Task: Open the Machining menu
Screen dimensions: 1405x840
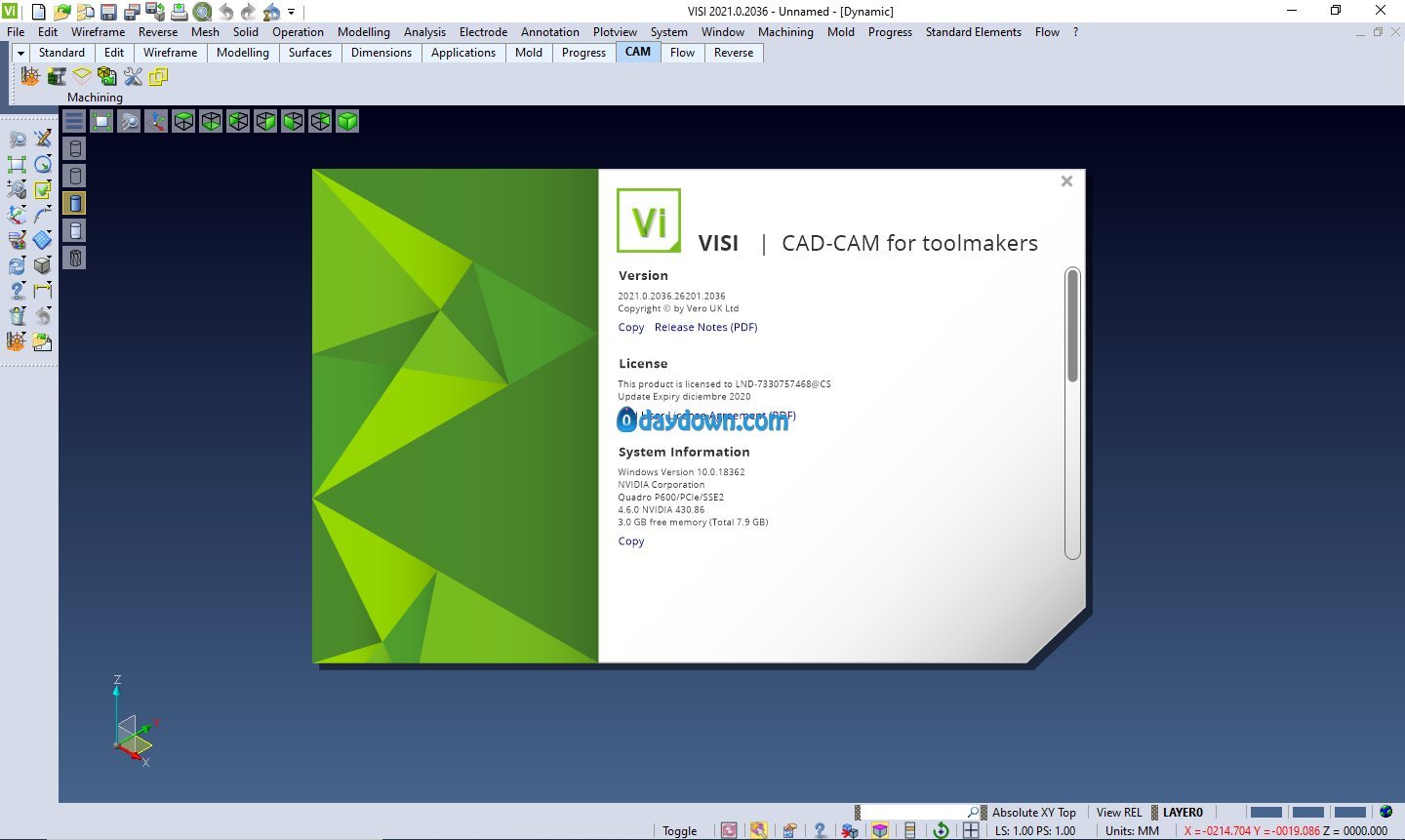Action: [x=785, y=32]
